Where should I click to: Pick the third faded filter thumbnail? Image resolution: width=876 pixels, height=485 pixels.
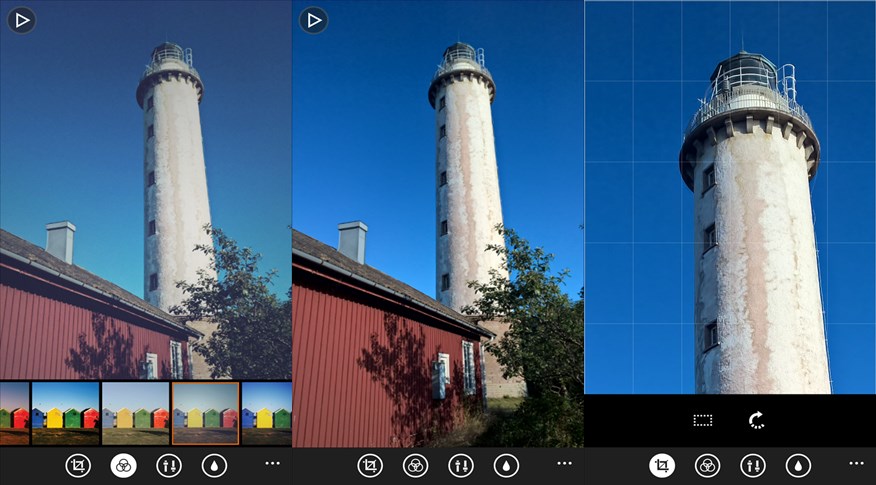[136, 413]
